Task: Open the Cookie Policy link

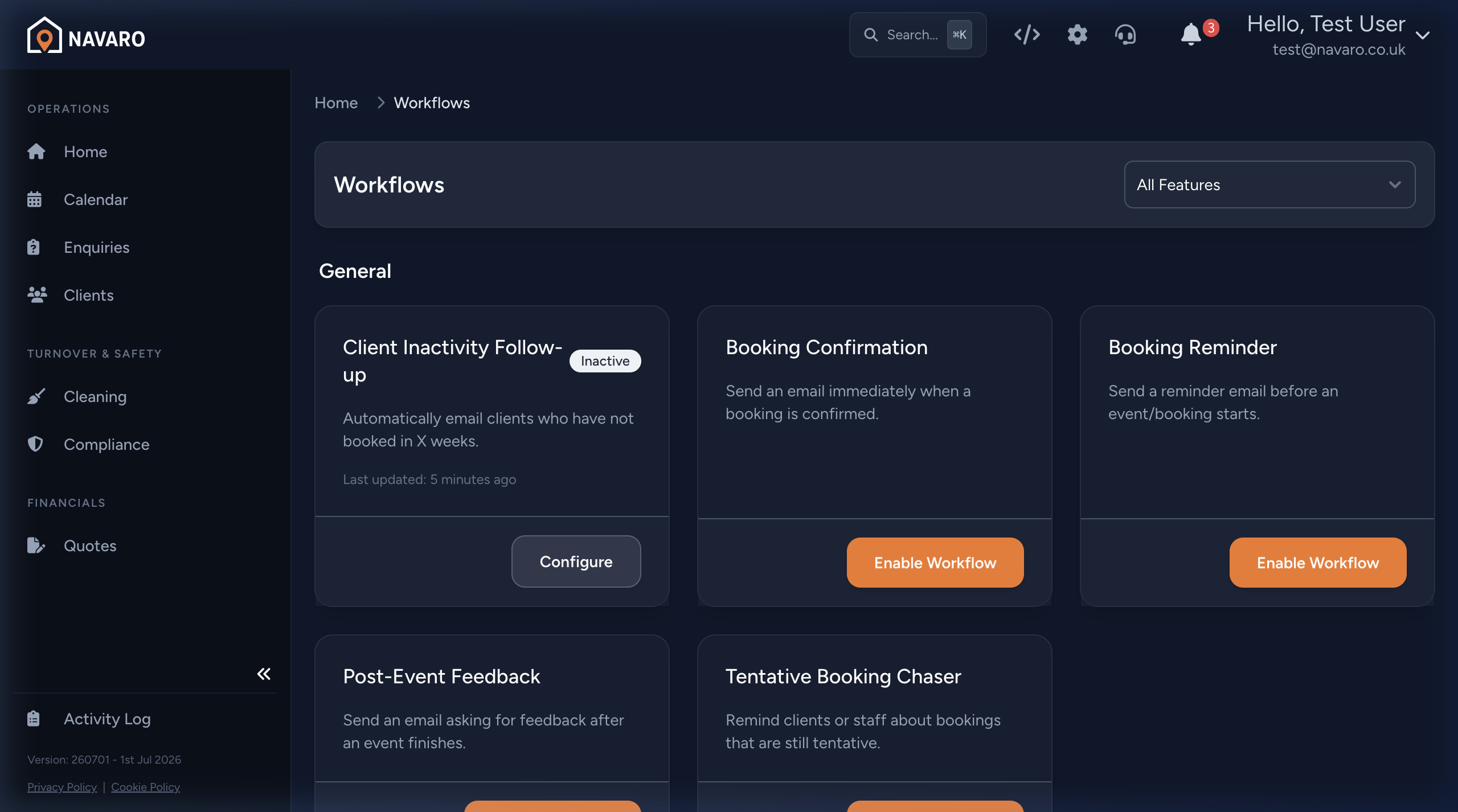Action: [x=145, y=787]
